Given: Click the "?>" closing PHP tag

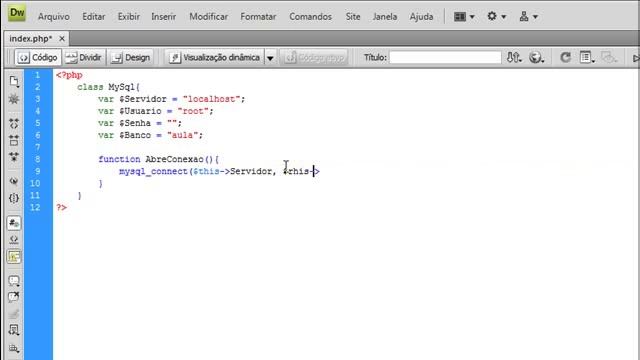Looking at the screenshot, I should point(61,207).
